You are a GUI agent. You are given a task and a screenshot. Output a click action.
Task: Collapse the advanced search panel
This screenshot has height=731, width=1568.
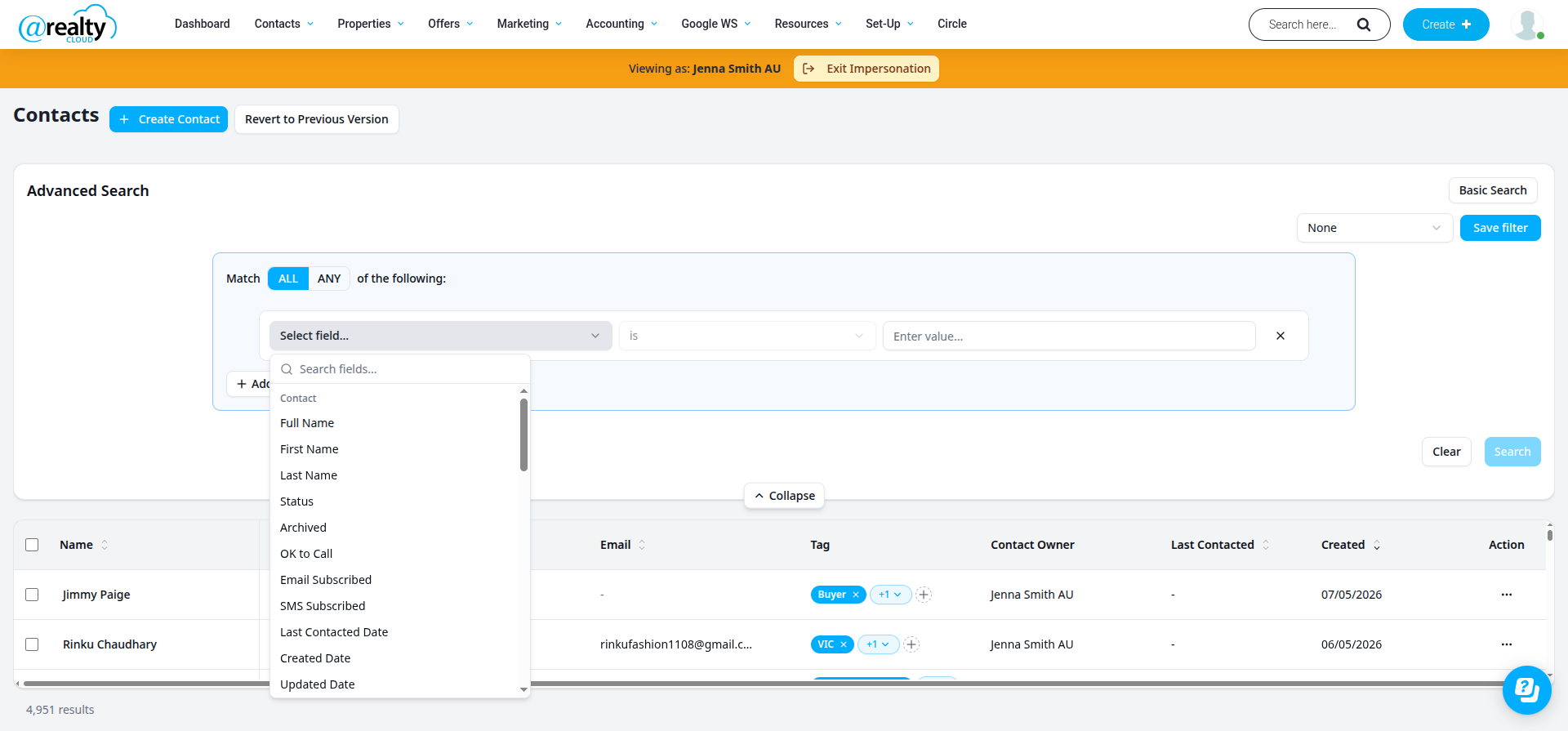click(x=784, y=496)
